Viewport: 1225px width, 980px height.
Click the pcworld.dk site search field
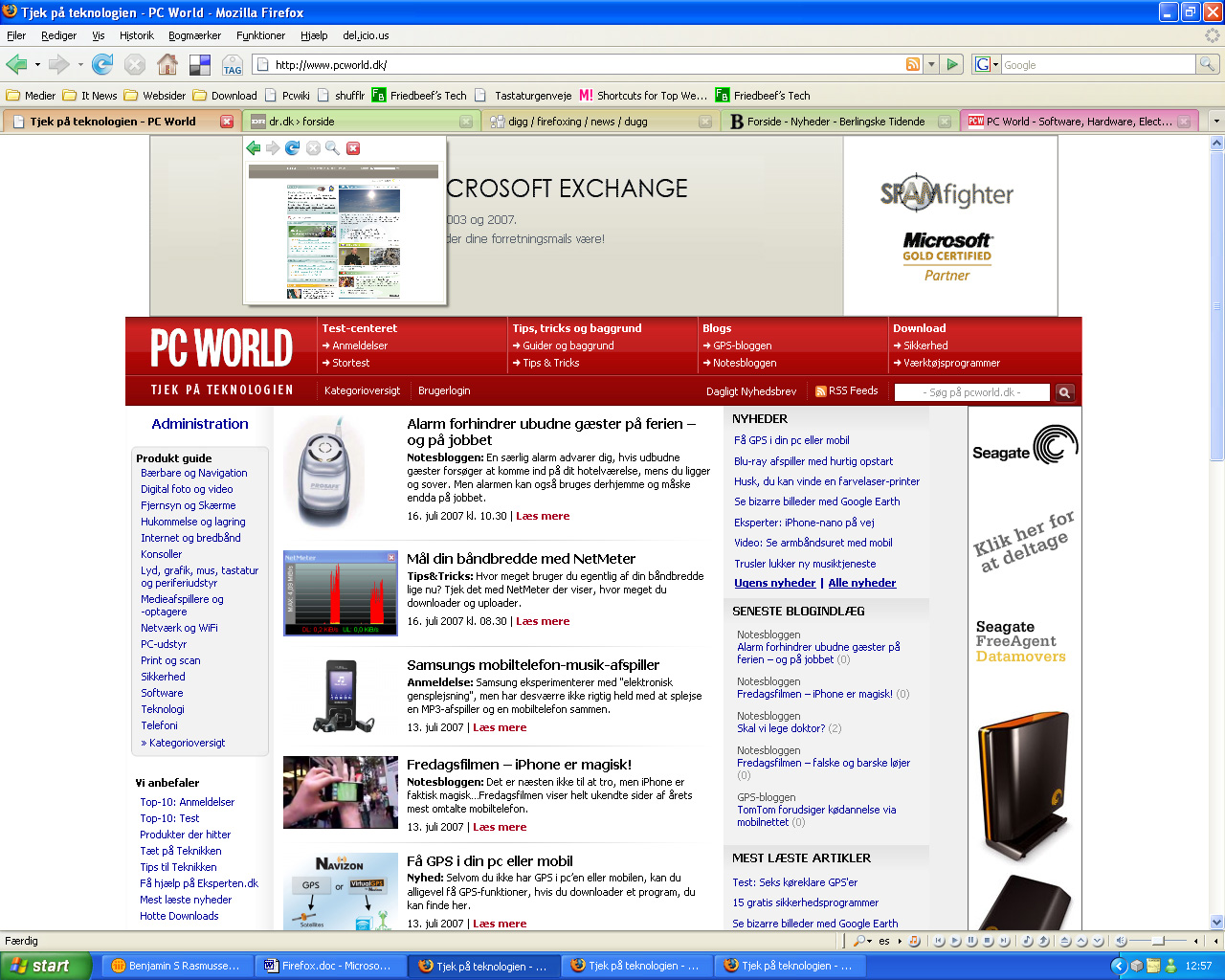(971, 392)
